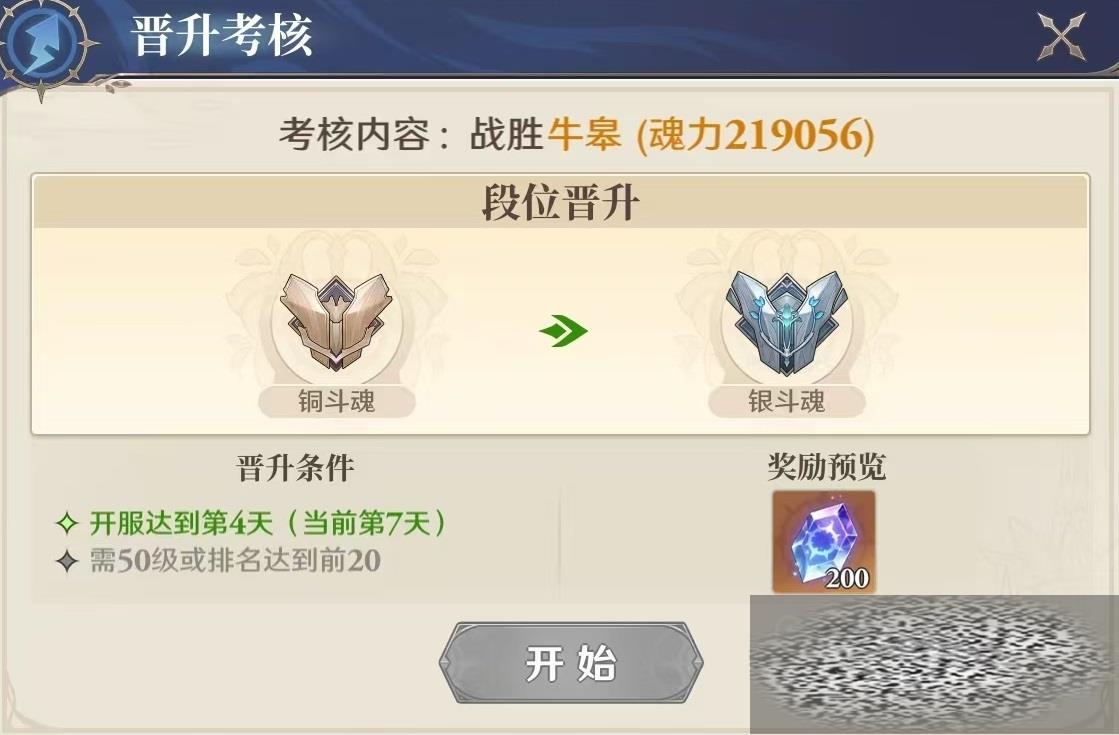Click the 牛皋 opponent name
1119x735 pixels.
coord(584,133)
